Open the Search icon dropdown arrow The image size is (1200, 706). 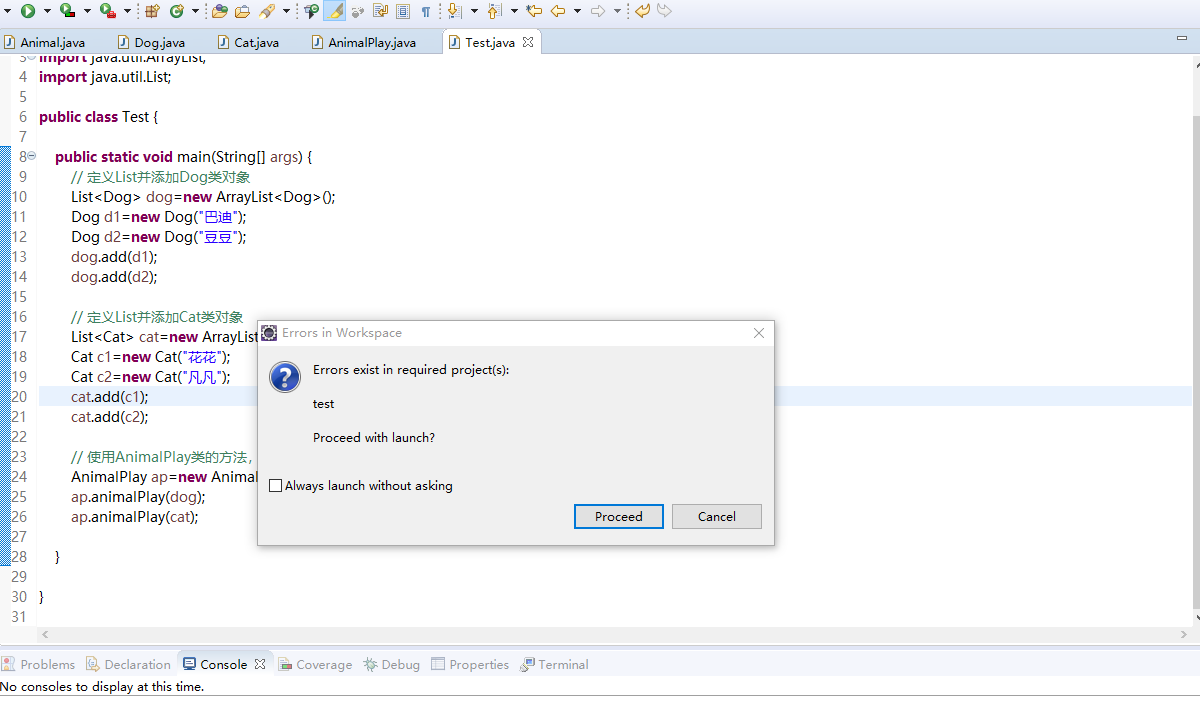tap(286, 11)
